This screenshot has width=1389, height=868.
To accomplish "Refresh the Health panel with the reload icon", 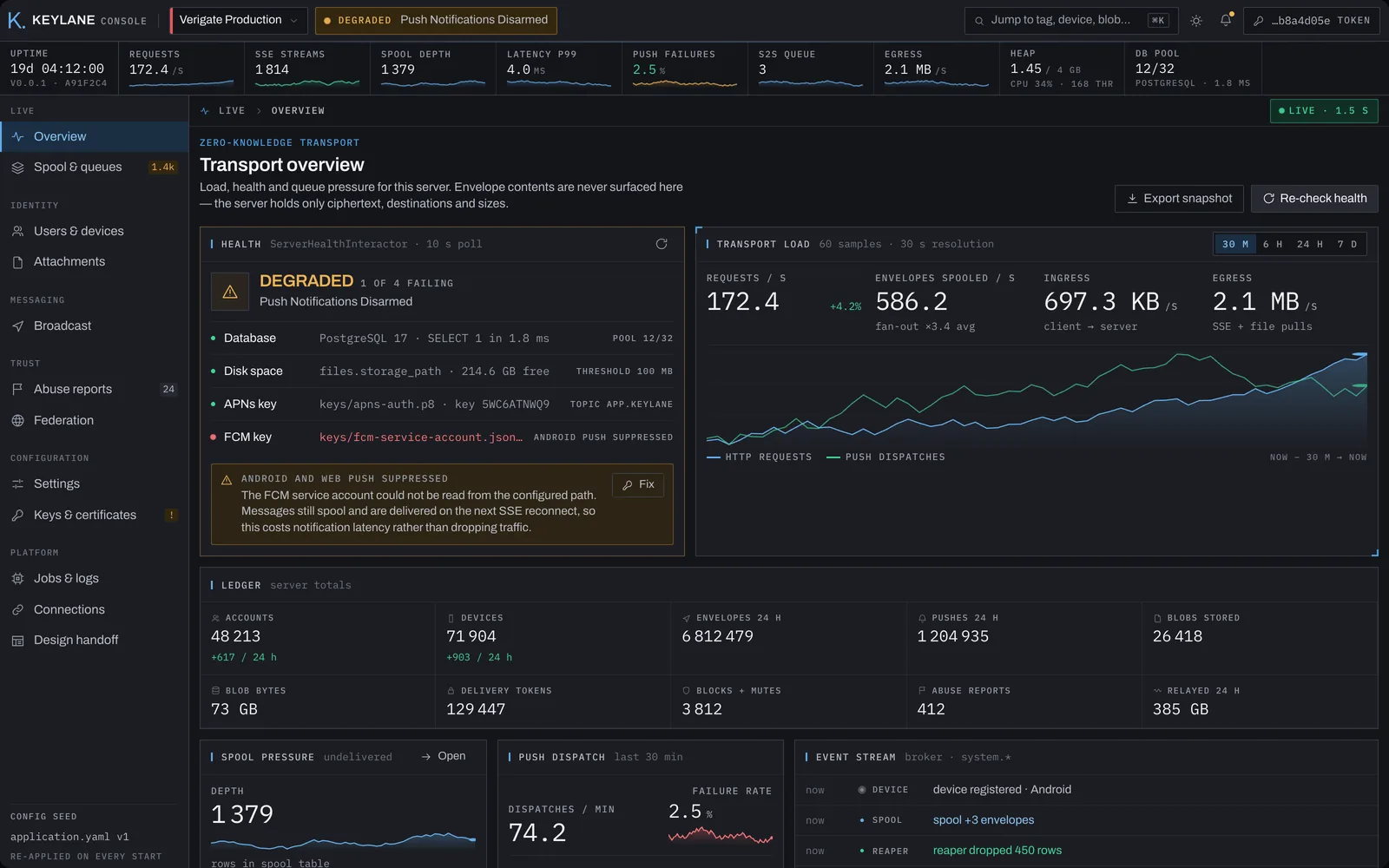I will point(662,244).
